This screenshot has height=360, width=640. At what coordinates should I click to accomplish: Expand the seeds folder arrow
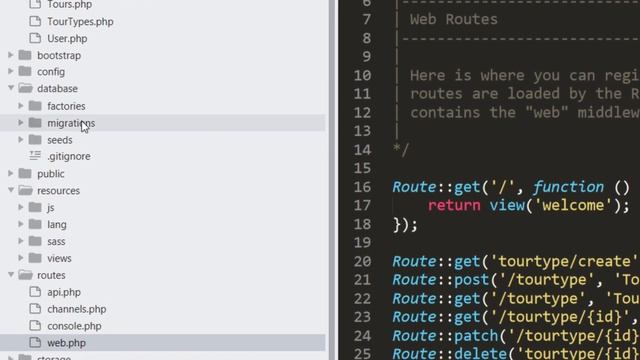point(21,140)
